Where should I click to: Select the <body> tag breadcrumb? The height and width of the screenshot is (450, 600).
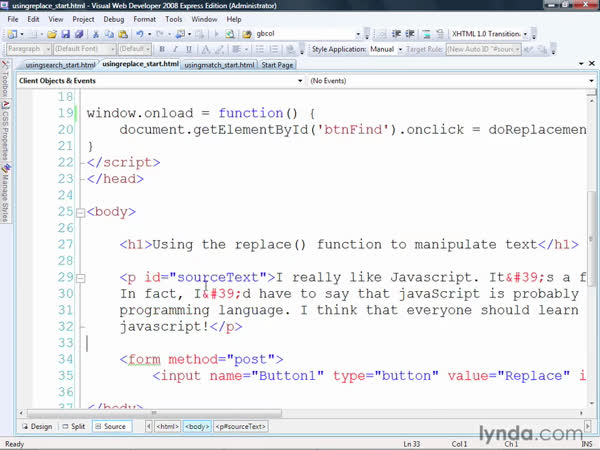[196, 426]
